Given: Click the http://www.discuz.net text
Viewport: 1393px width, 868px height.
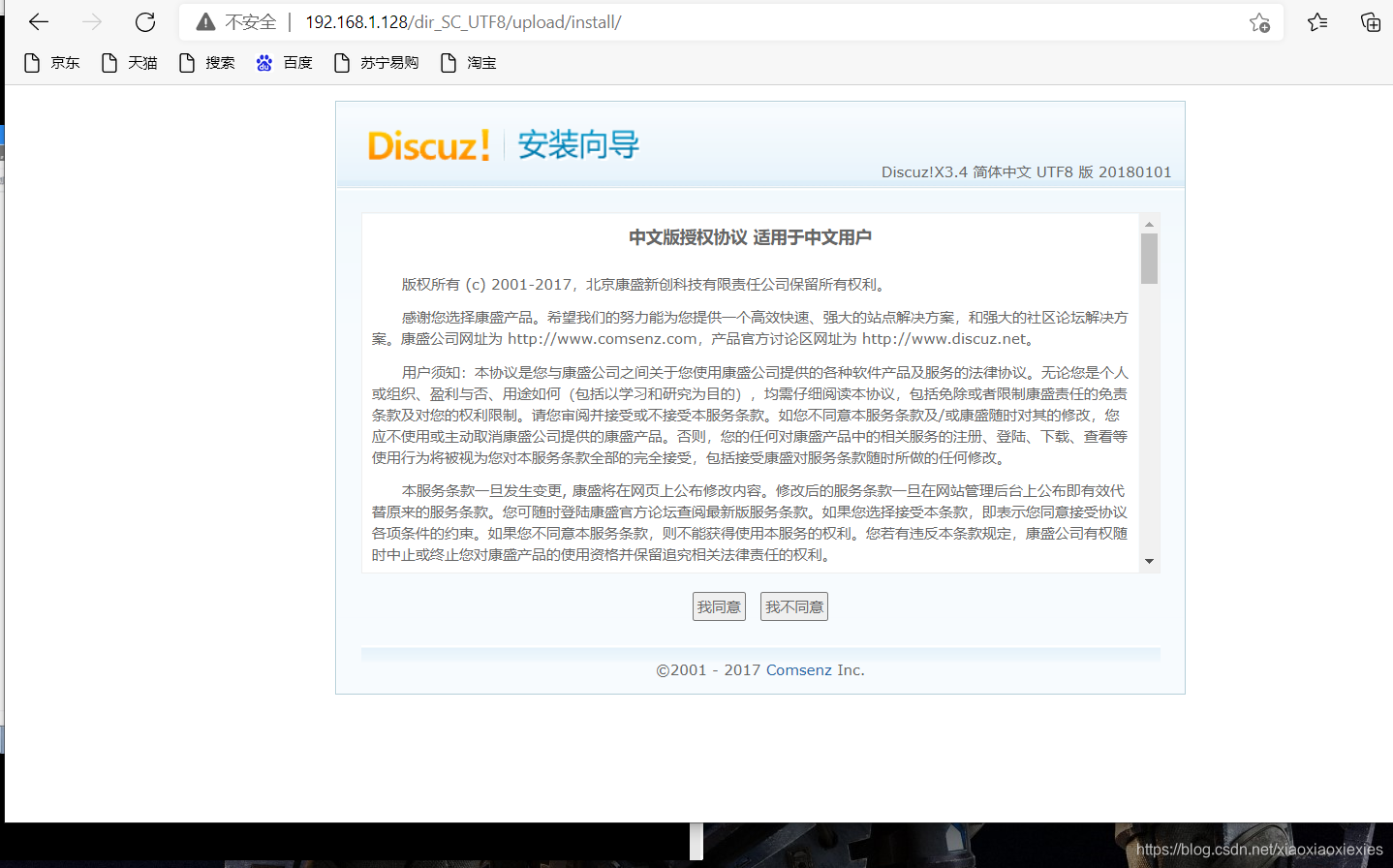Looking at the screenshot, I should pyautogui.click(x=944, y=339).
